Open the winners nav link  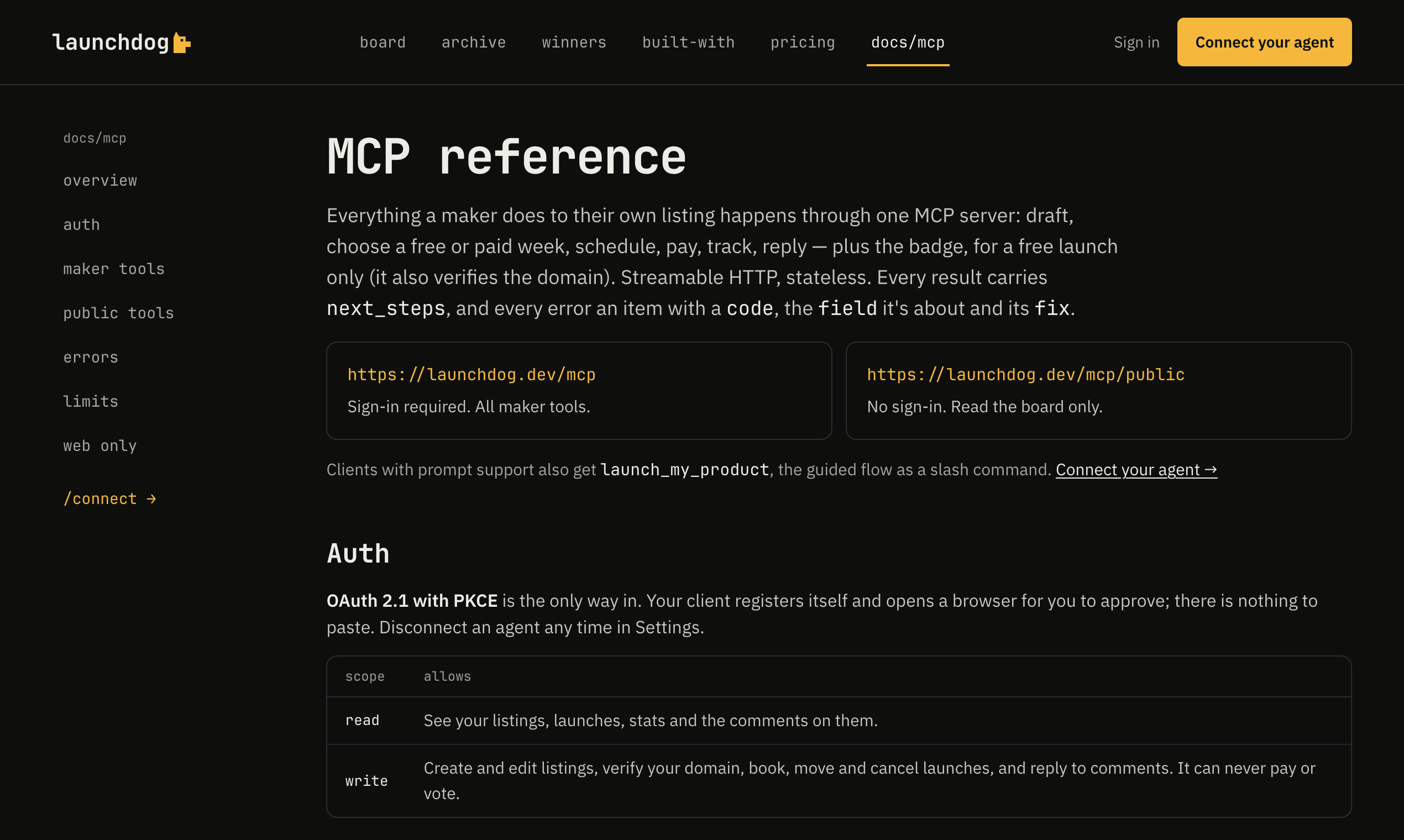click(x=574, y=43)
